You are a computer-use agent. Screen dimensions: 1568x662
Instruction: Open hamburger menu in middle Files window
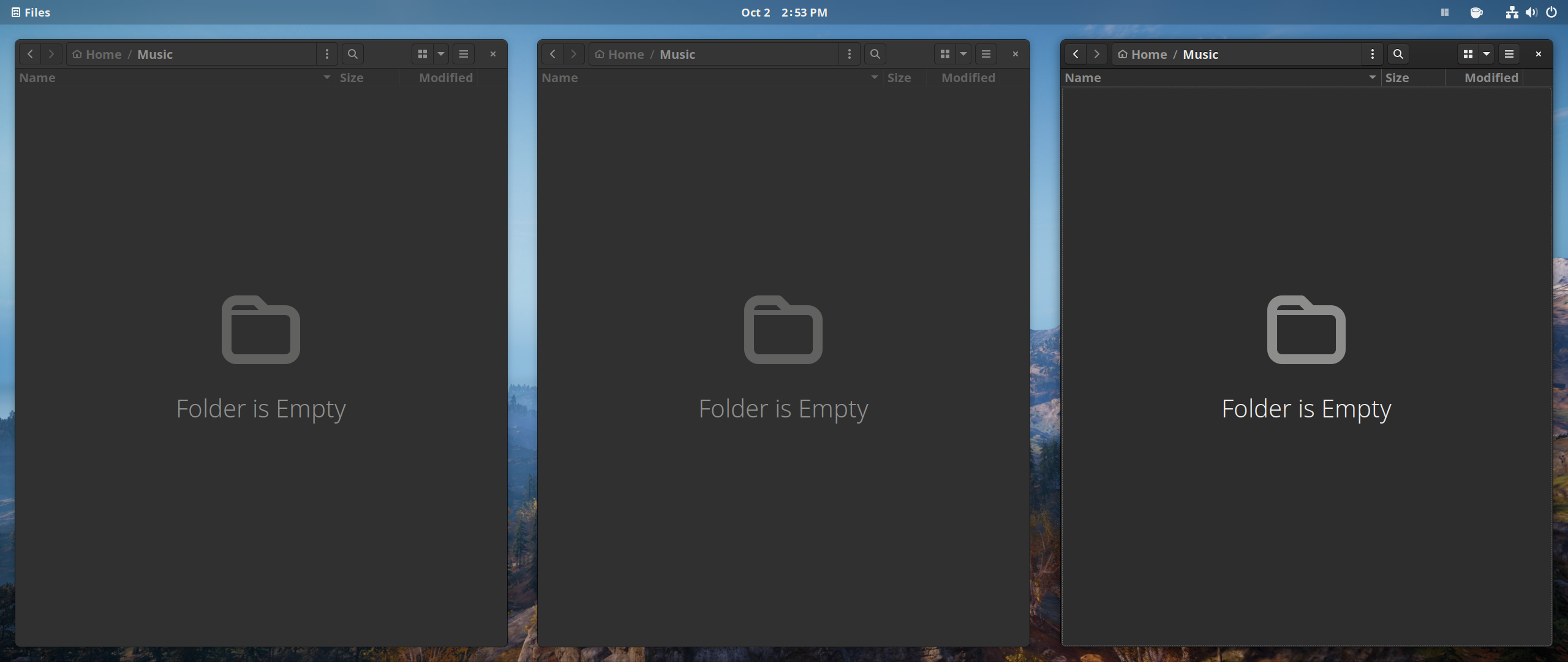coord(986,54)
